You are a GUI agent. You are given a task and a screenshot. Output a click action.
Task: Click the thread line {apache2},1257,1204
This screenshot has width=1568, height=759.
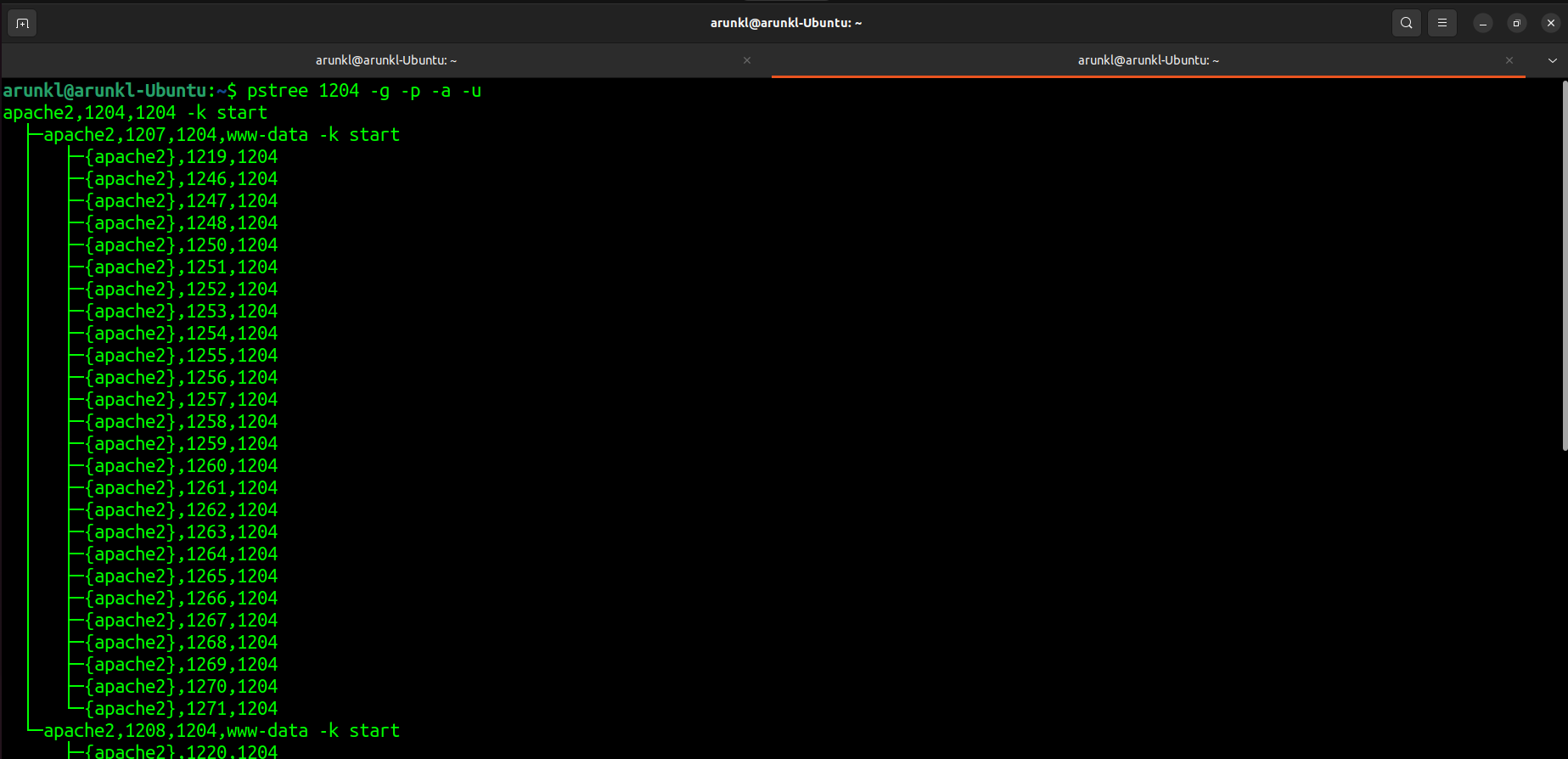[181, 400]
